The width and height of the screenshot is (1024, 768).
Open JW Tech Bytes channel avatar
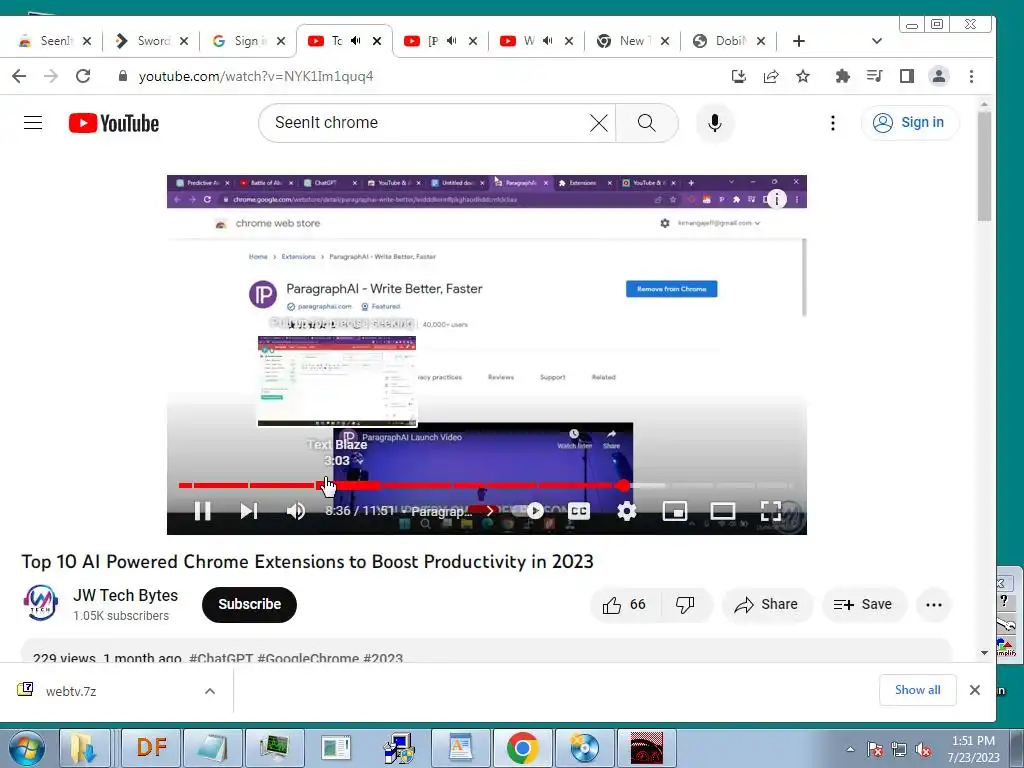40,603
